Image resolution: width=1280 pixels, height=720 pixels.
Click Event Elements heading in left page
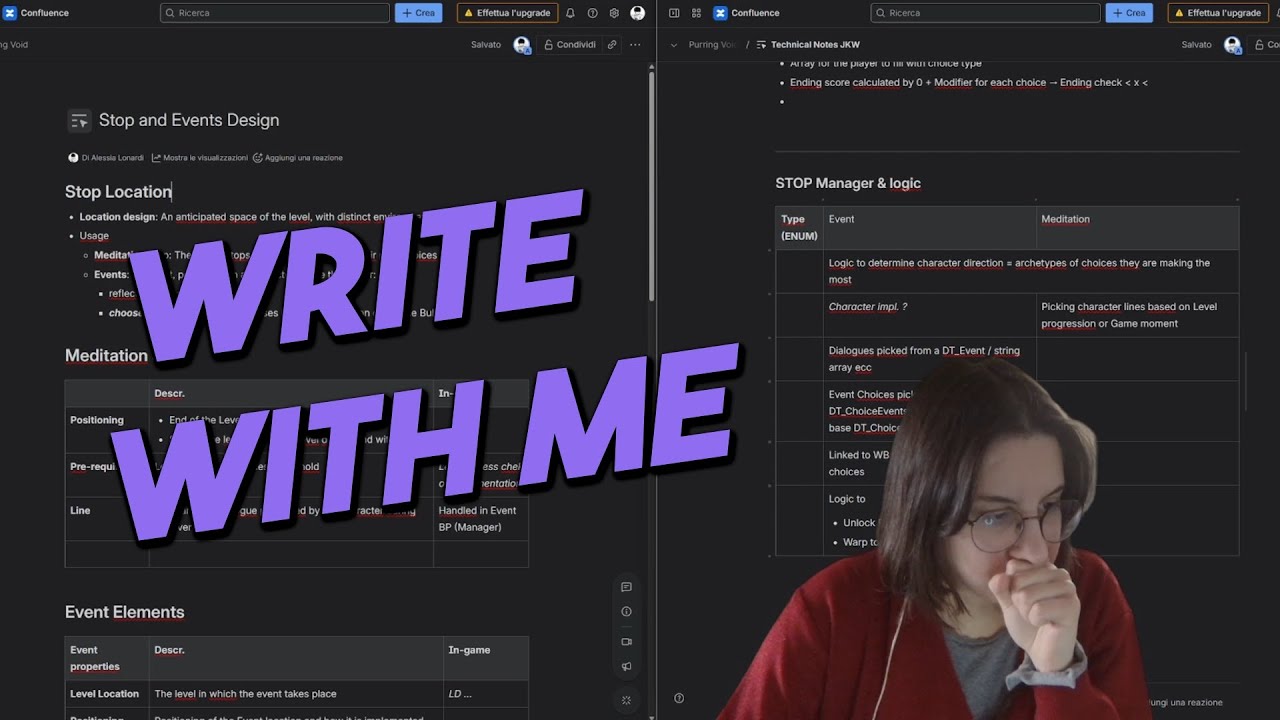click(x=124, y=612)
